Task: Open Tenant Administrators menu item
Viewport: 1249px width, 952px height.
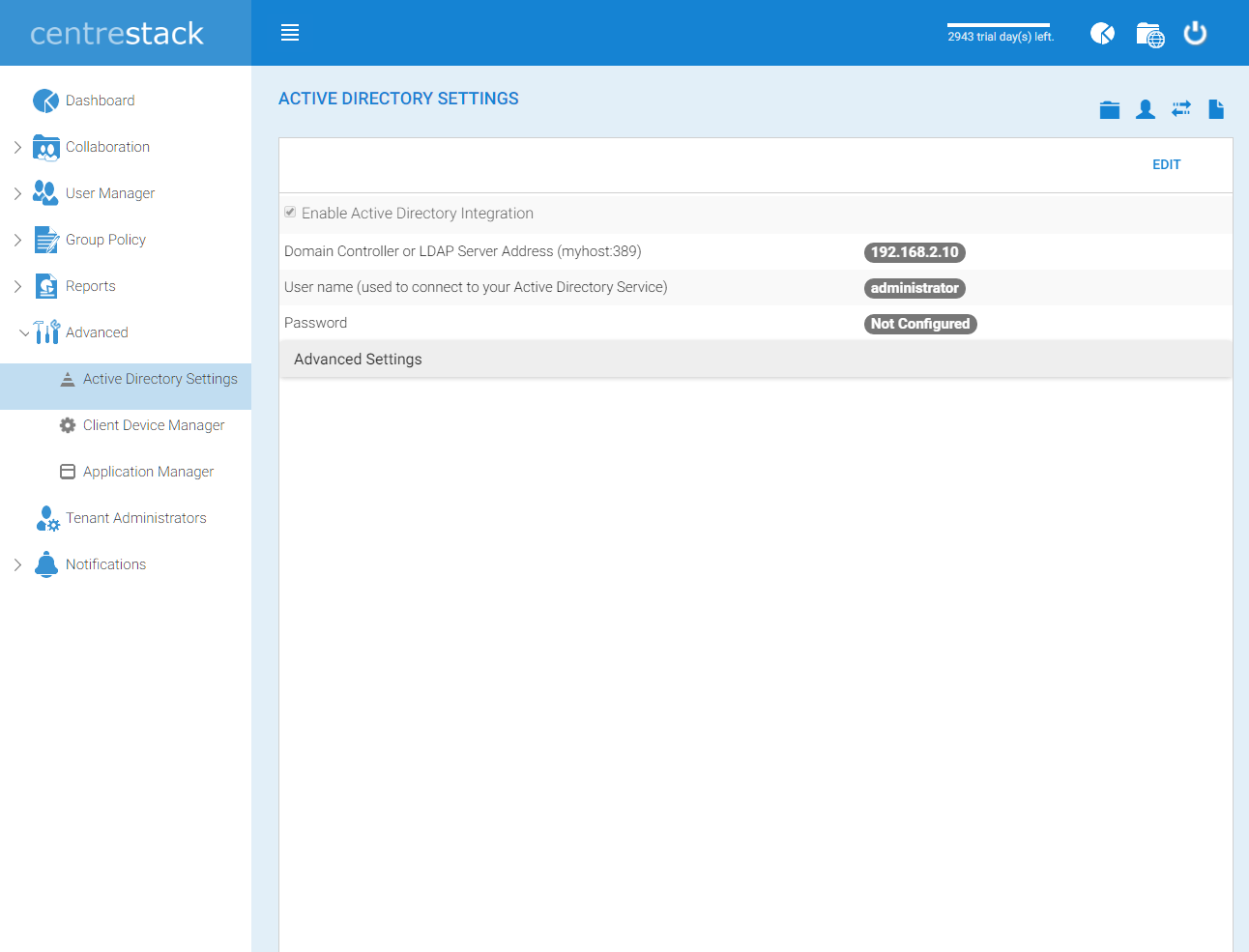Action: pos(136,518)
